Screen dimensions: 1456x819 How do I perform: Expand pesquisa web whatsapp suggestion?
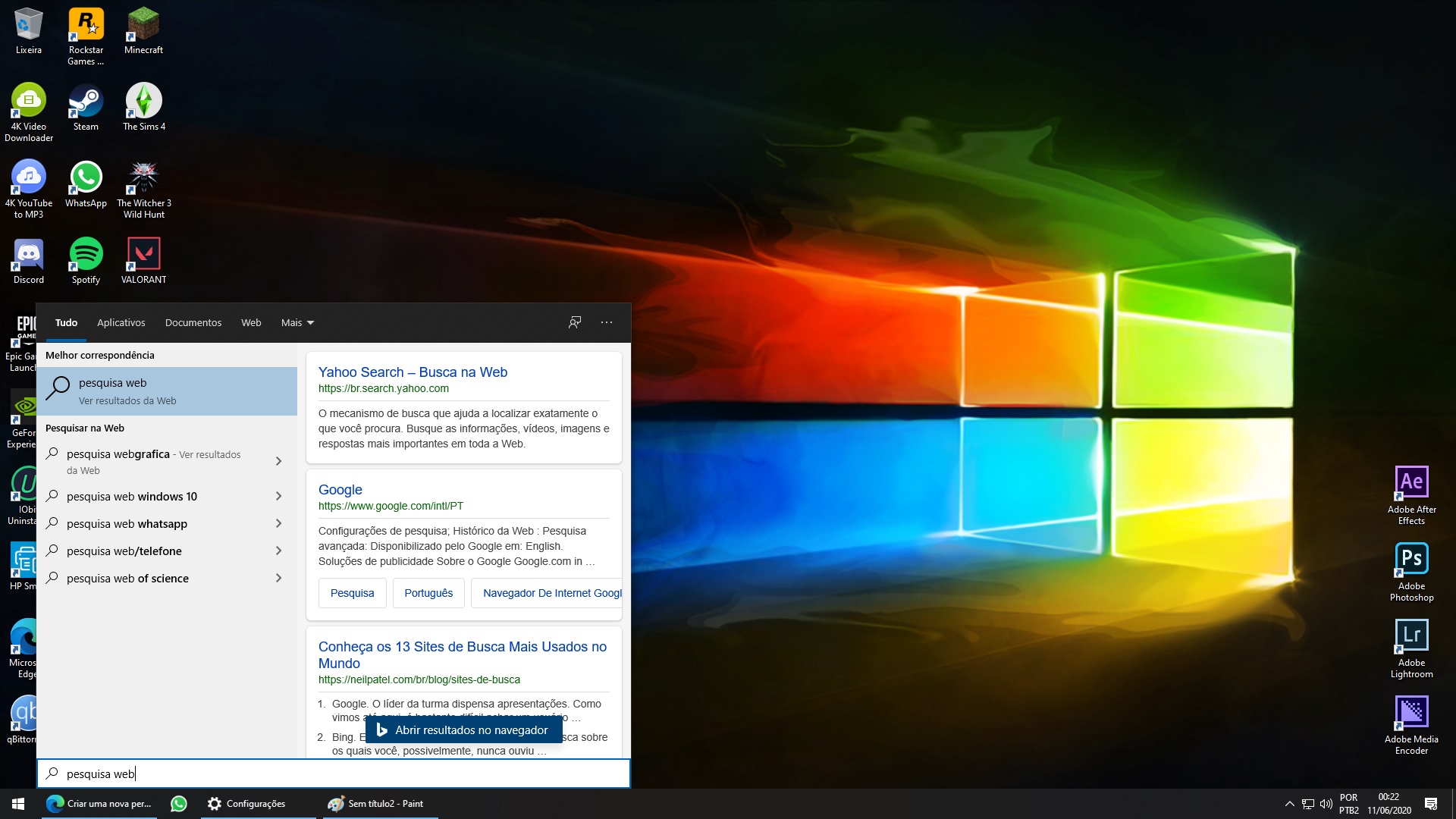tap(280, 523)
